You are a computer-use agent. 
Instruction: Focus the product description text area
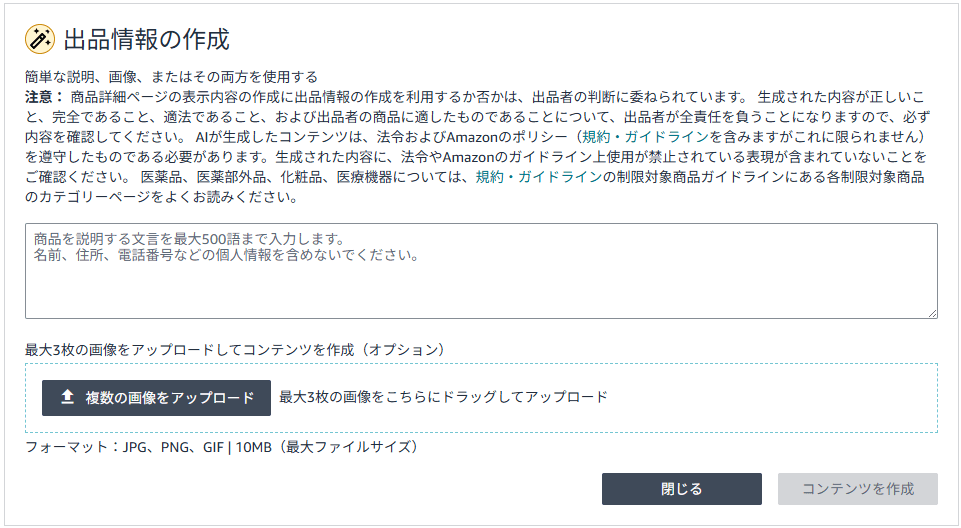481,271
